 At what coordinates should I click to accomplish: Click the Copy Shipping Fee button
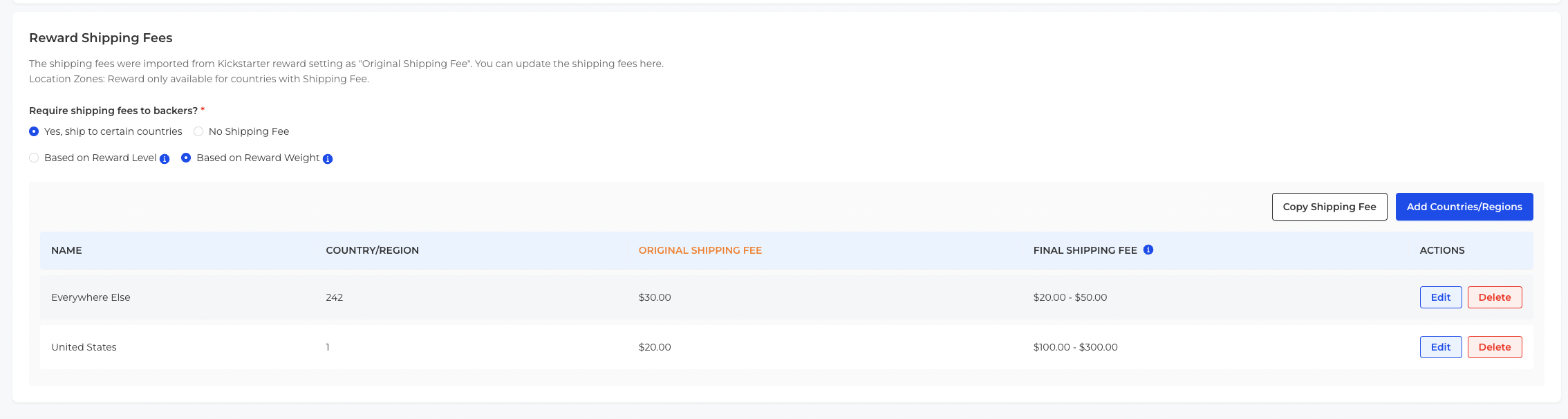pos(1329,207)
